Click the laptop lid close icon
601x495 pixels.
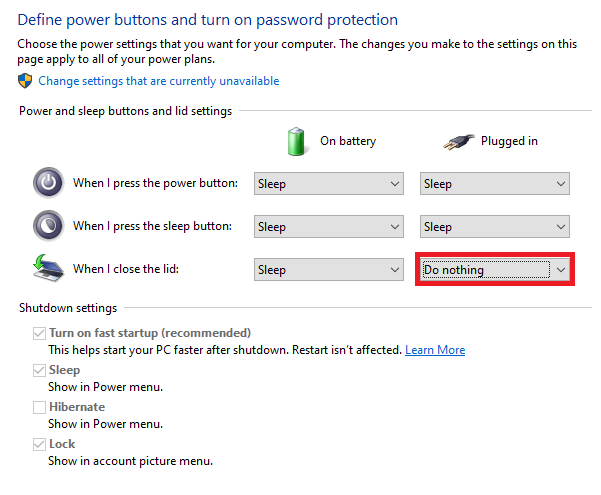(x=48, y=268)
